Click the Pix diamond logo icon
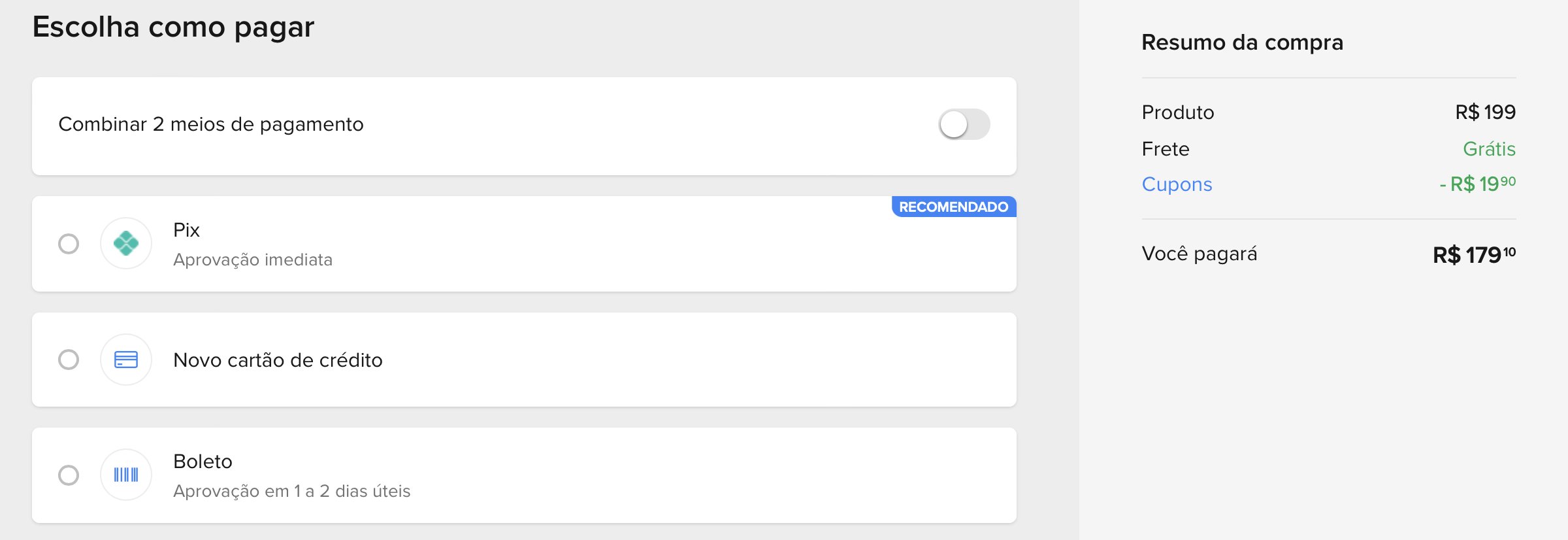This screenshot has width=1568, height=540. [126, 243]
